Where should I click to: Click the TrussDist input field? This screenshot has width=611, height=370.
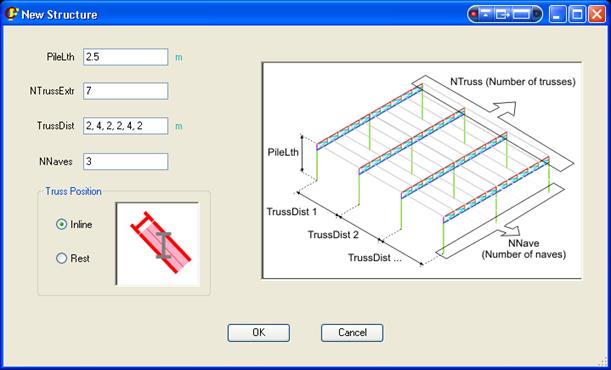[125, 126]
